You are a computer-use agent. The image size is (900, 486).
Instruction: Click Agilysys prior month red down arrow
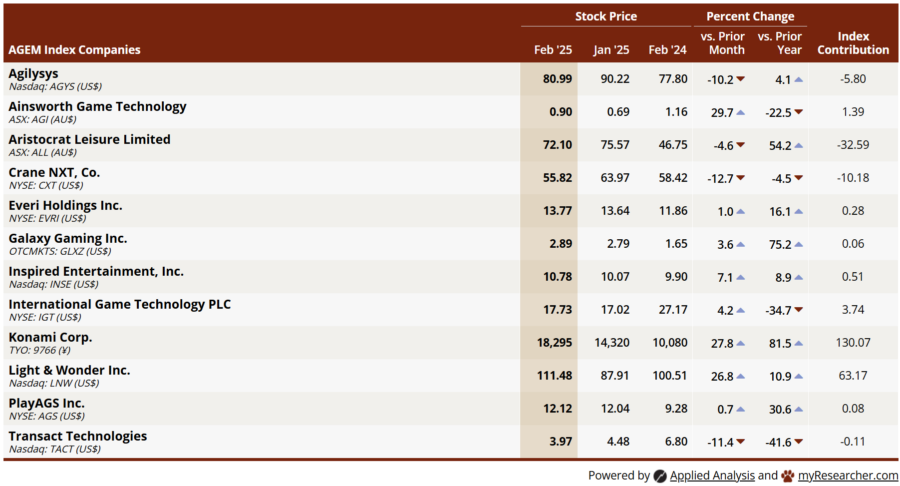coord(740,80)
